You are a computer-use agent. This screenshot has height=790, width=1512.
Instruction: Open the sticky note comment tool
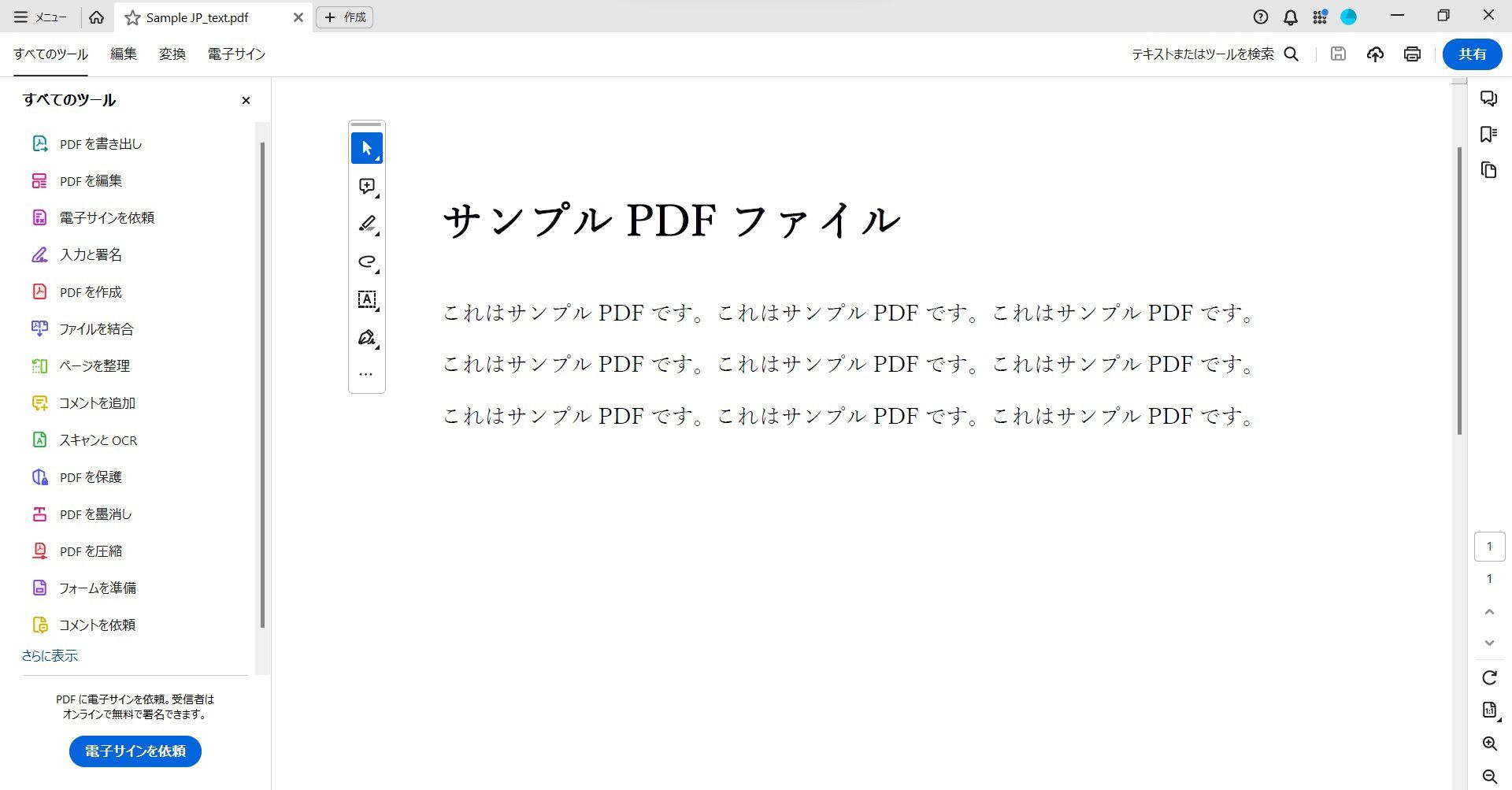pyautogui.click(x=366, y=186)
